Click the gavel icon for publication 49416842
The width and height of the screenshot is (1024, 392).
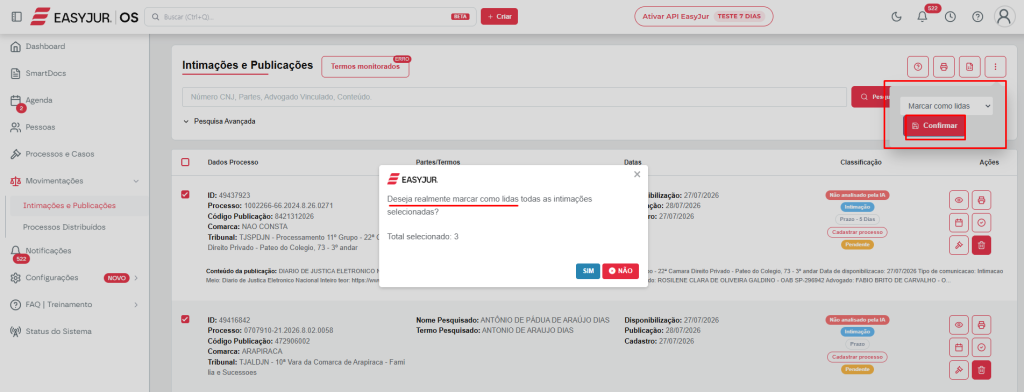coord(959,370)
